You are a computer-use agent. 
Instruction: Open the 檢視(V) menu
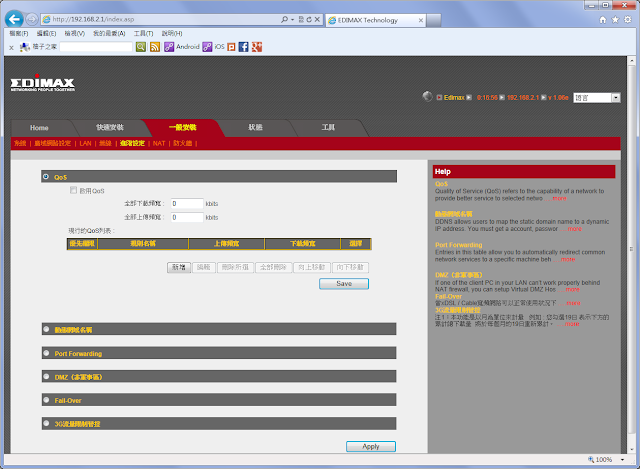click(x=74, y=33)
